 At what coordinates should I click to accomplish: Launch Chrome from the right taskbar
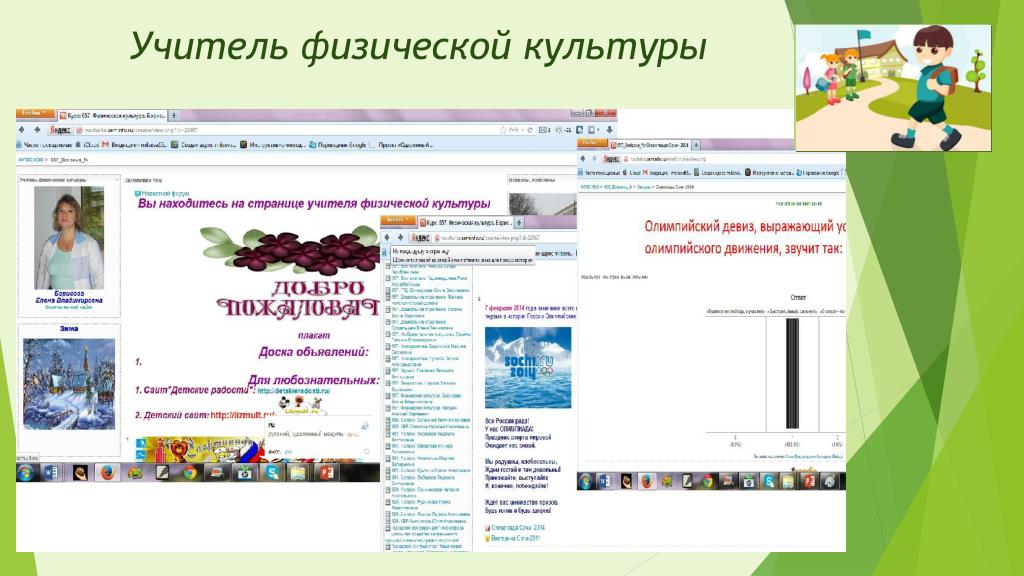point(707,481)
